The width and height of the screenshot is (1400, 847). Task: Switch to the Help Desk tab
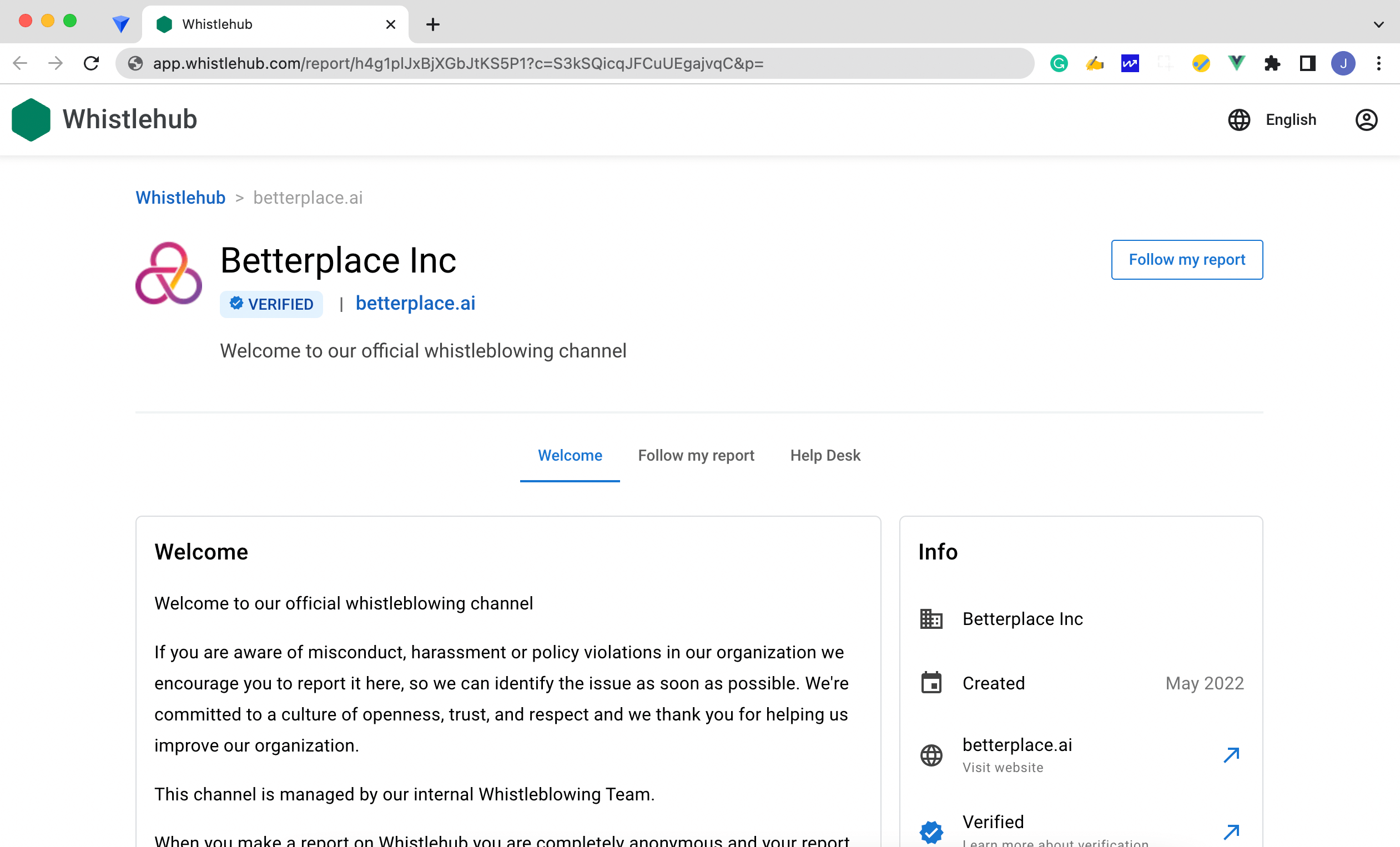(825, 455)
